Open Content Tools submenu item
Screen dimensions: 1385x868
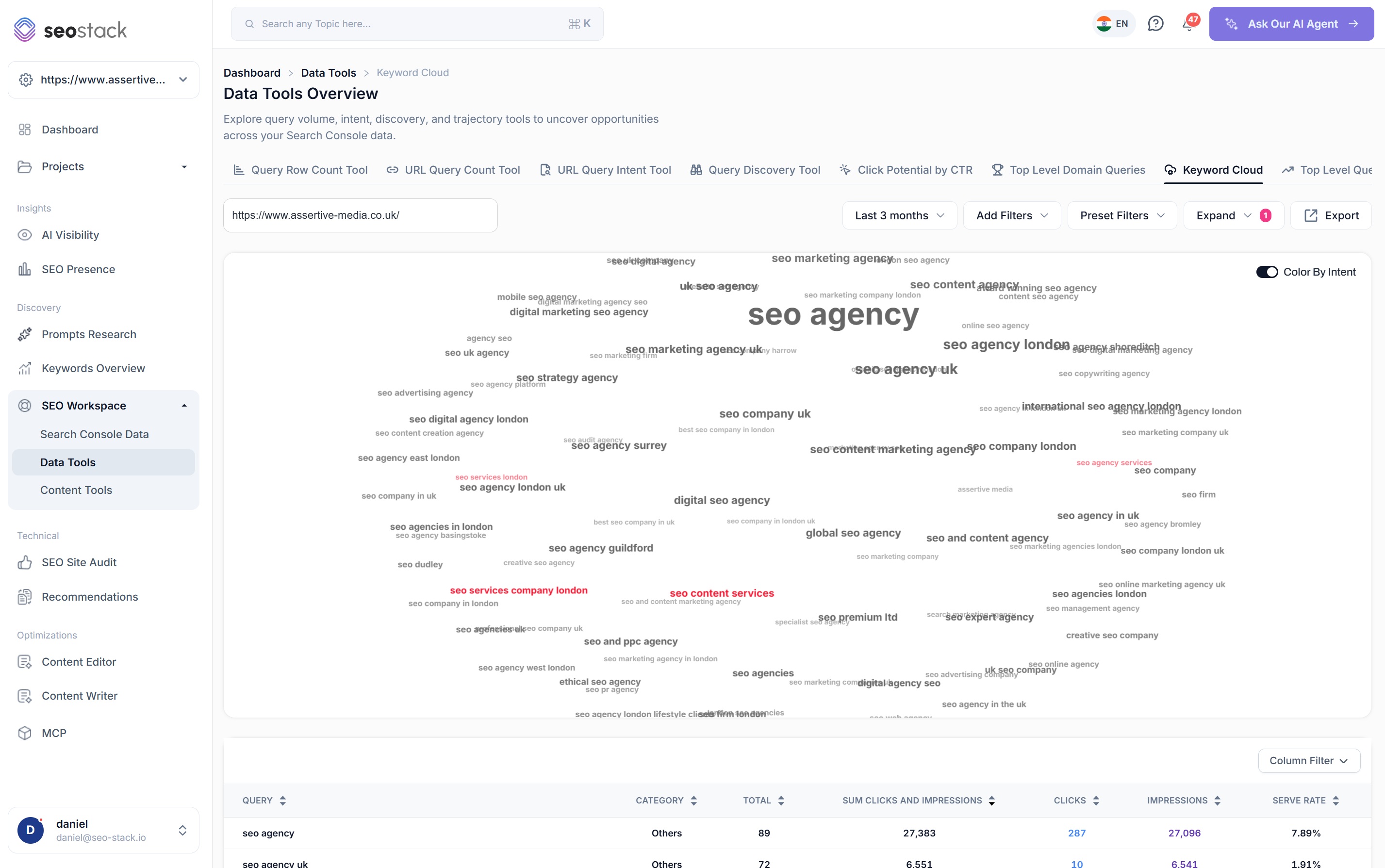(x=76, y=490)
